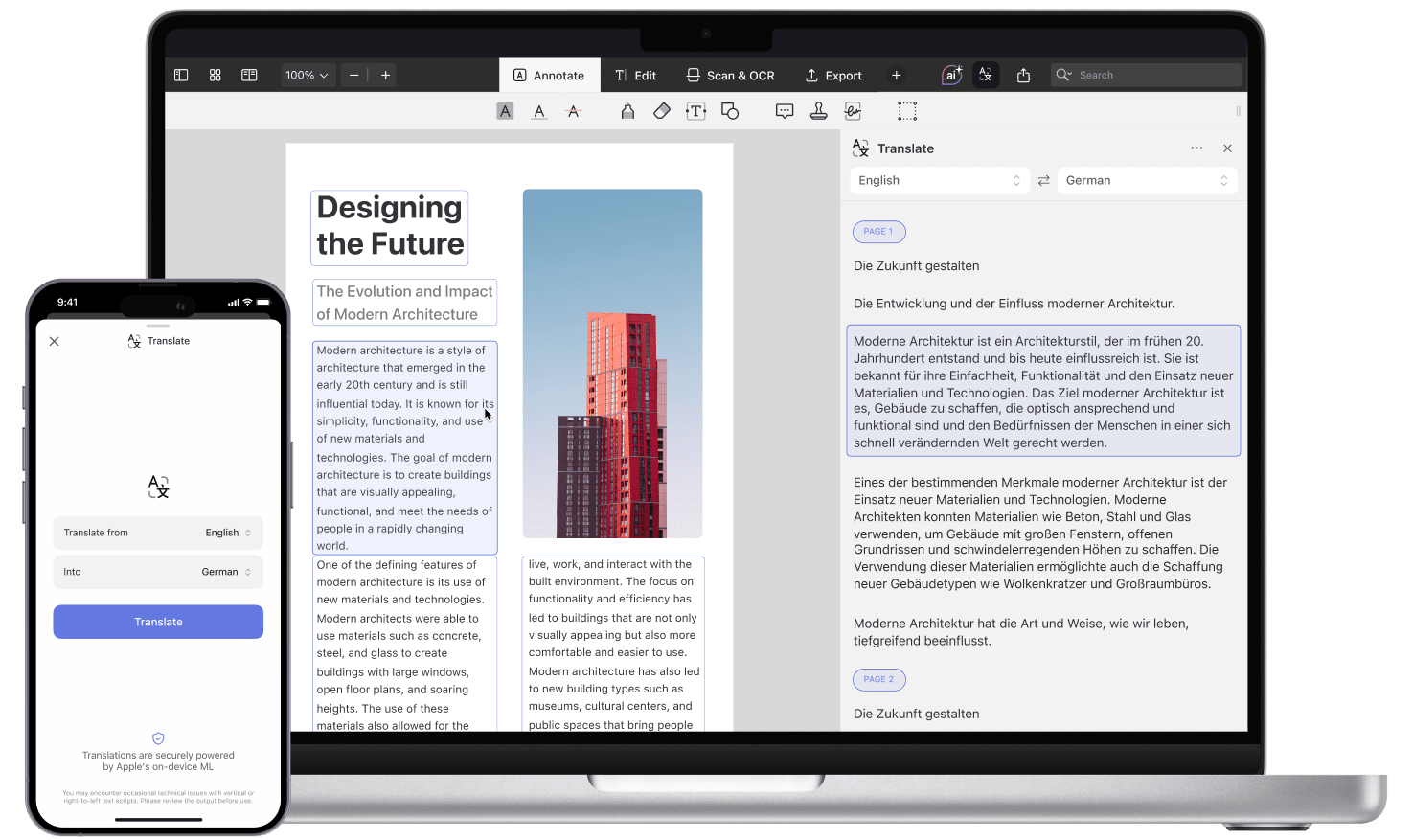
Task: Select the Signature tool
Action: tap(853, 111)
